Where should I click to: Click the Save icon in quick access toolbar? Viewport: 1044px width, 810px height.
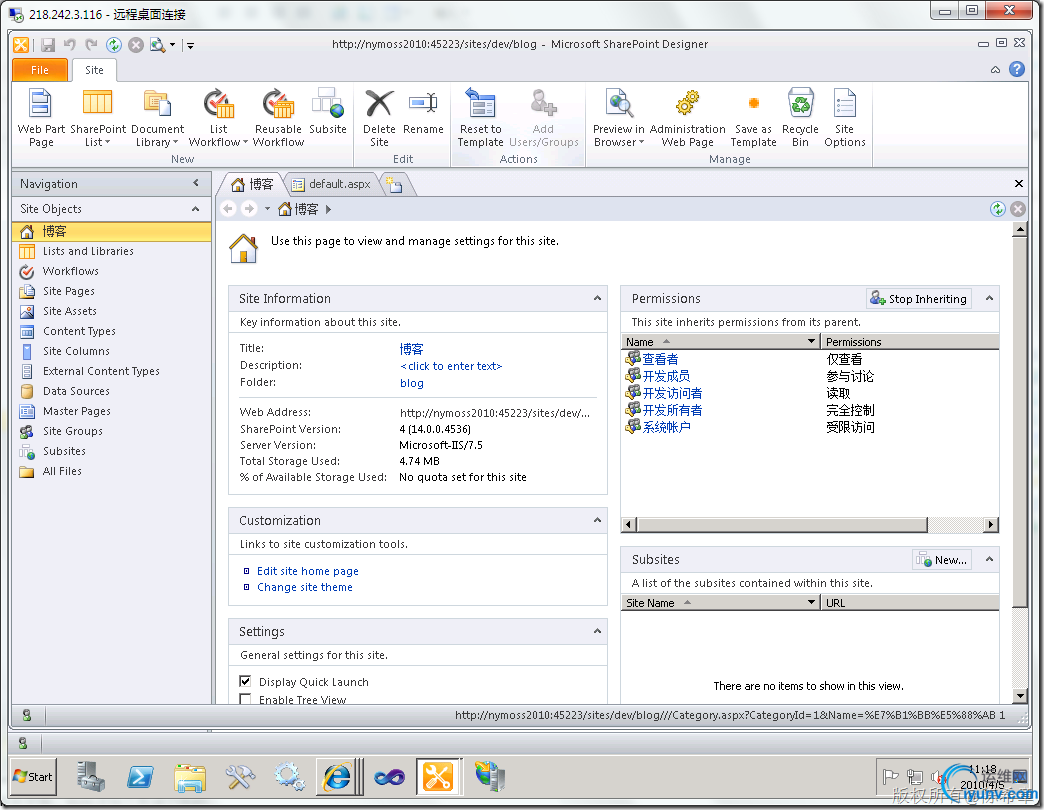tap(48, 45)
